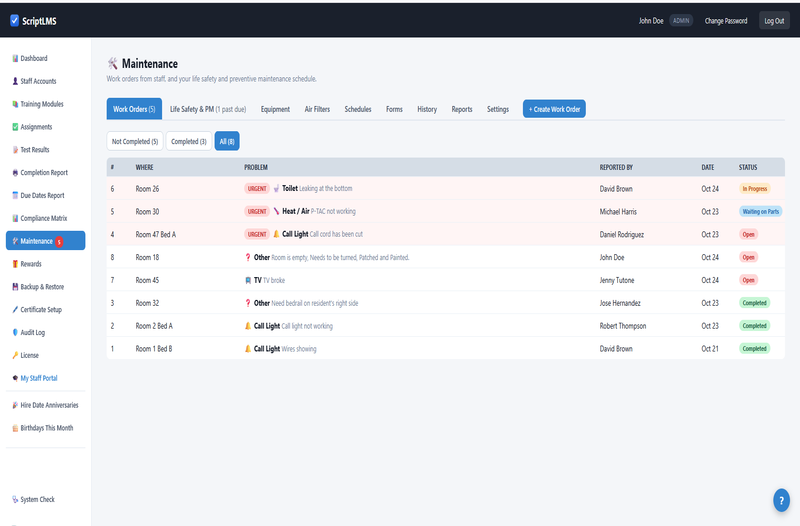Open the maintenance Settings tab
800x526 pixels.
pos(497,109)
